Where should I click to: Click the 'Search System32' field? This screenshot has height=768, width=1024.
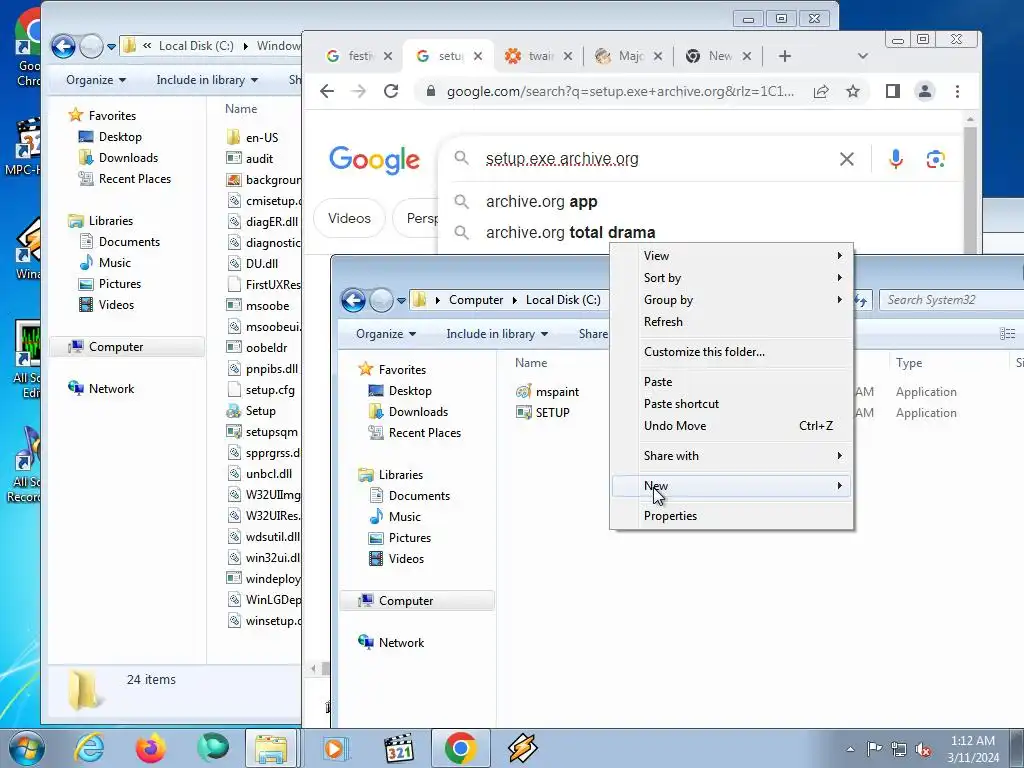pos(950,300)
